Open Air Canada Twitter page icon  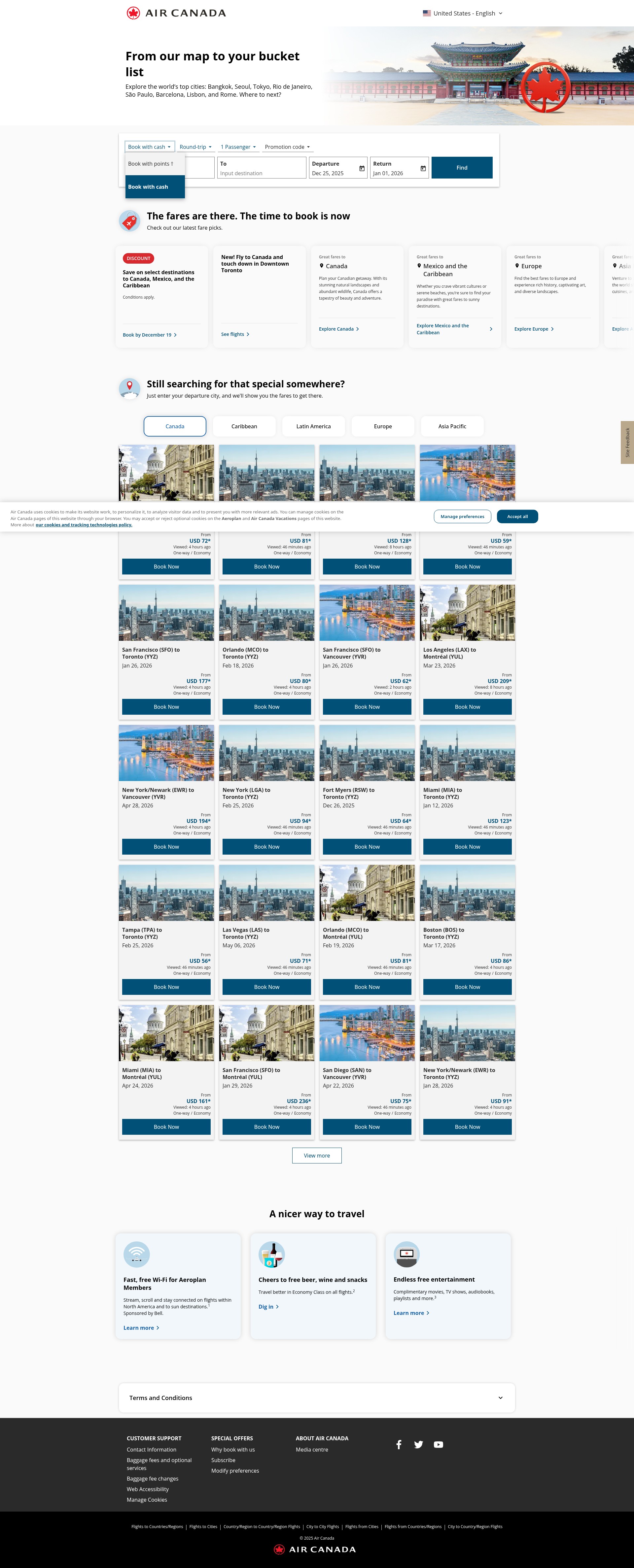pos(418,1445)
